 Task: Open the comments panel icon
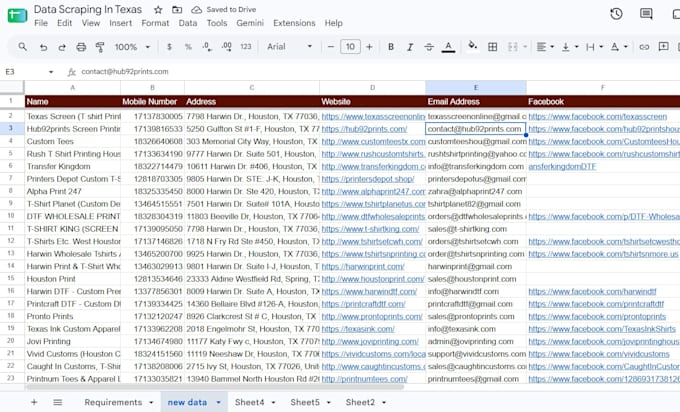point(646,14)
